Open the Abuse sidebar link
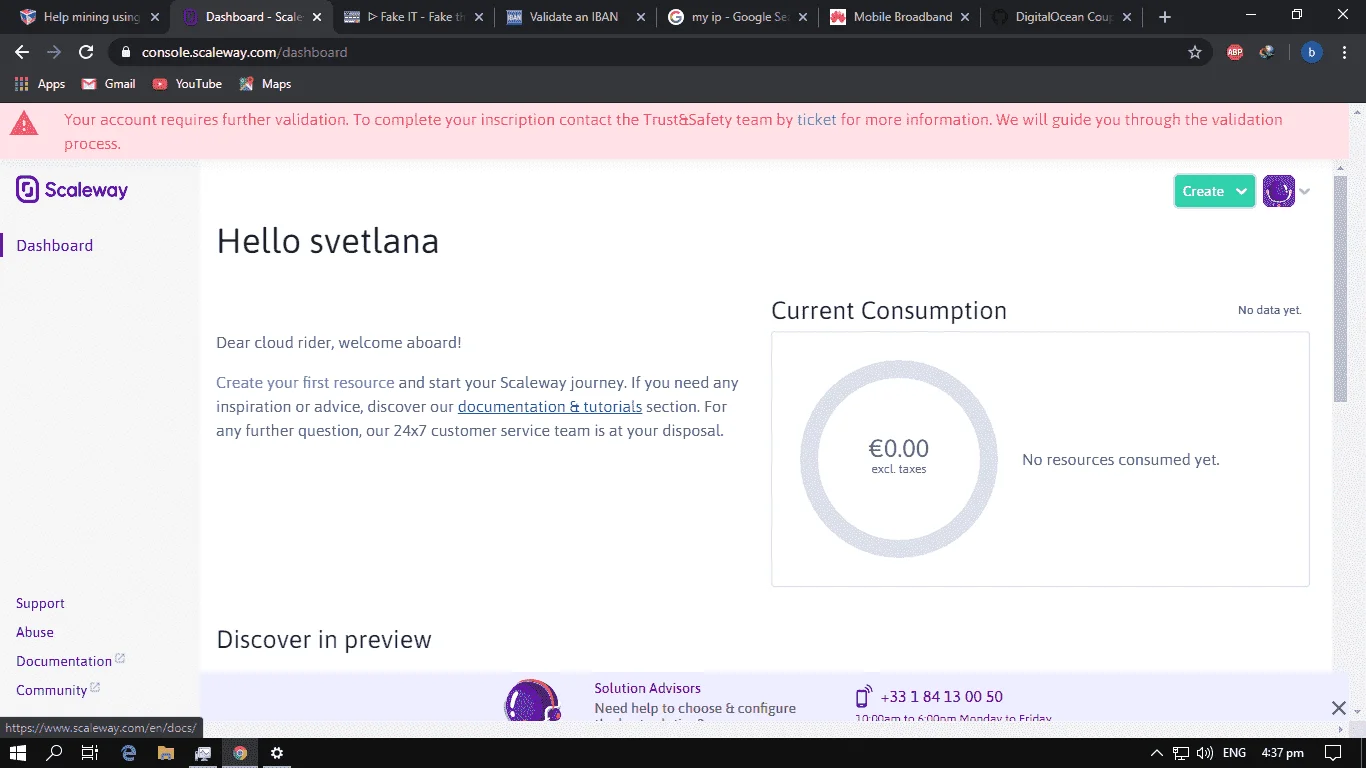 point(35,632)
